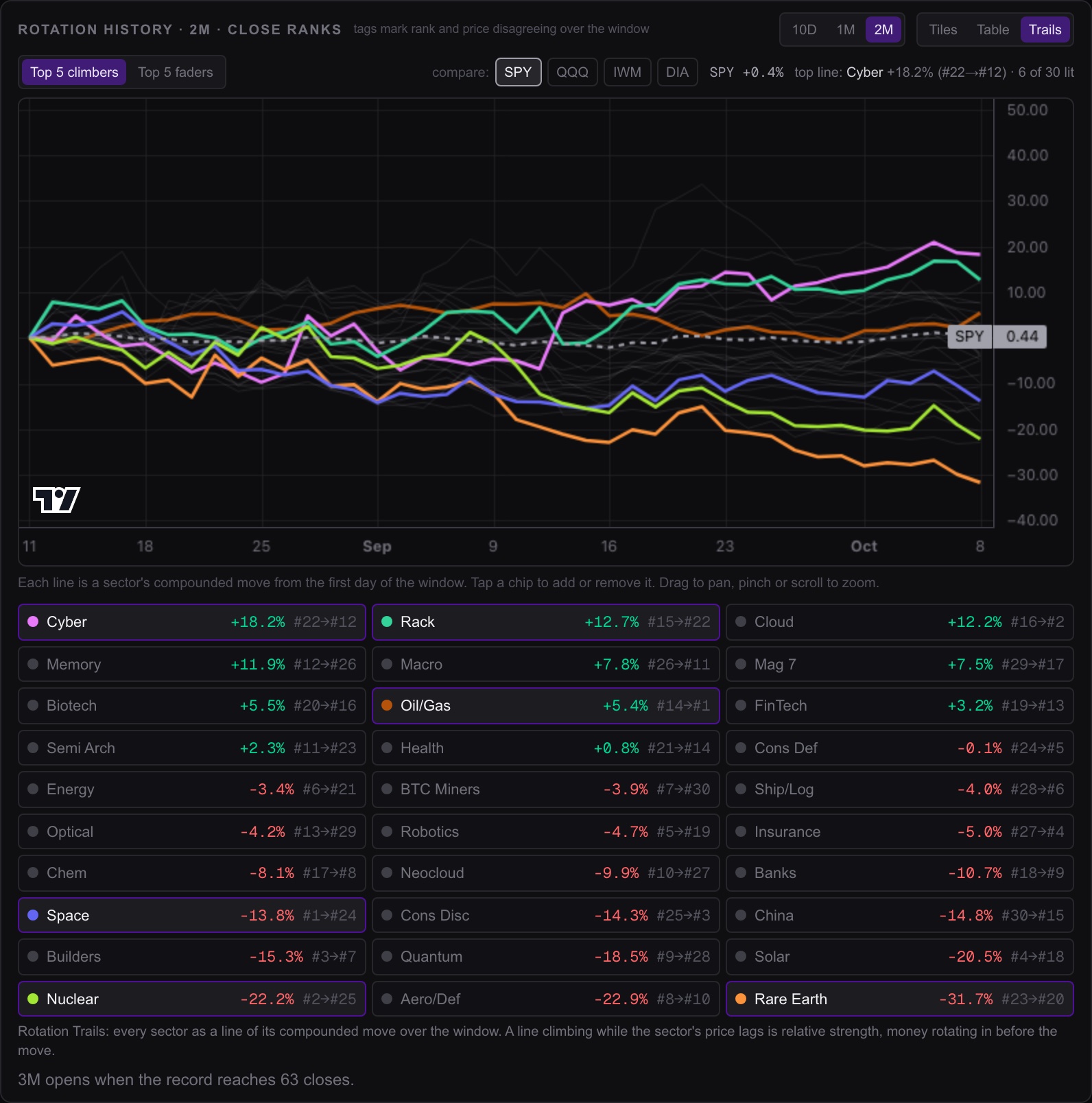Enable the Robotics sector chip

(x=546, y=831)
